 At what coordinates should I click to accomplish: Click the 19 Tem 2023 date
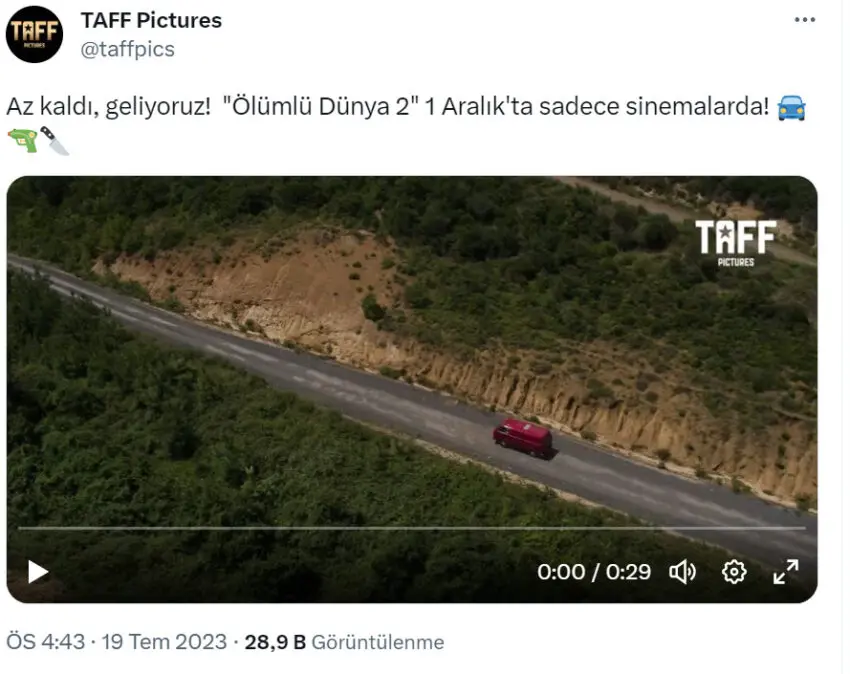(x=164, y=642)
